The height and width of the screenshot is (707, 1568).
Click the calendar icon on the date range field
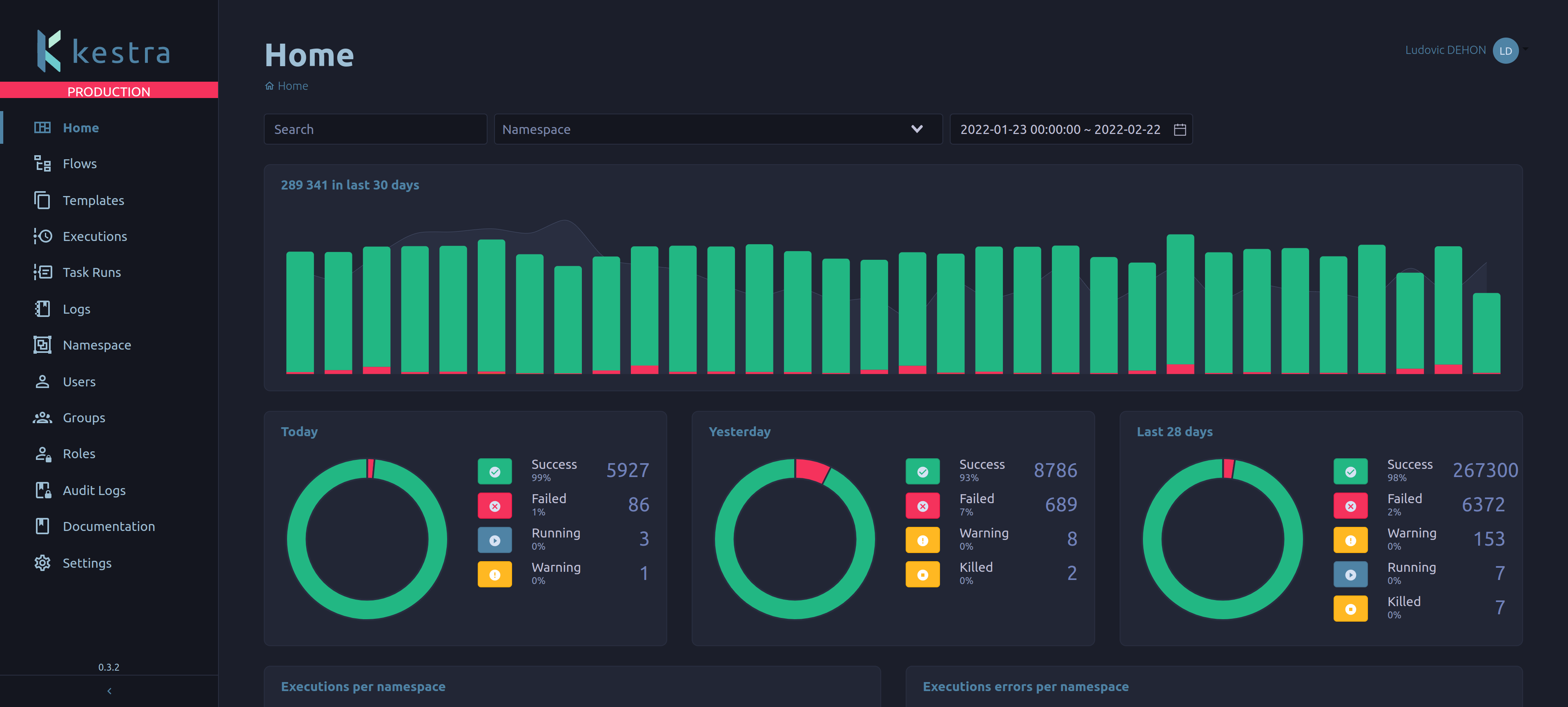pyautogui.click(x=1180, y=129)
